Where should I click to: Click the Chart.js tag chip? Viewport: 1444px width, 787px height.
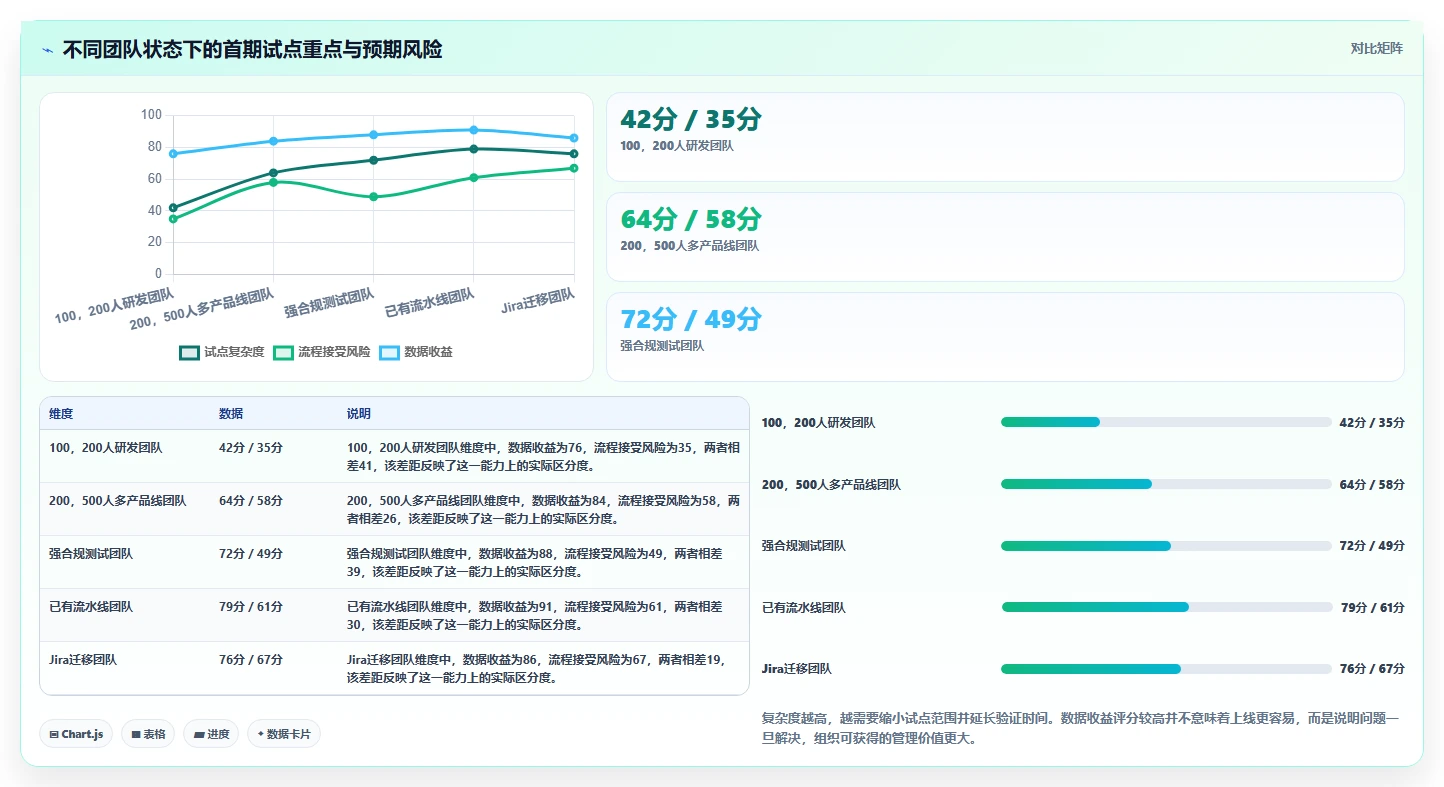point(77,734)
